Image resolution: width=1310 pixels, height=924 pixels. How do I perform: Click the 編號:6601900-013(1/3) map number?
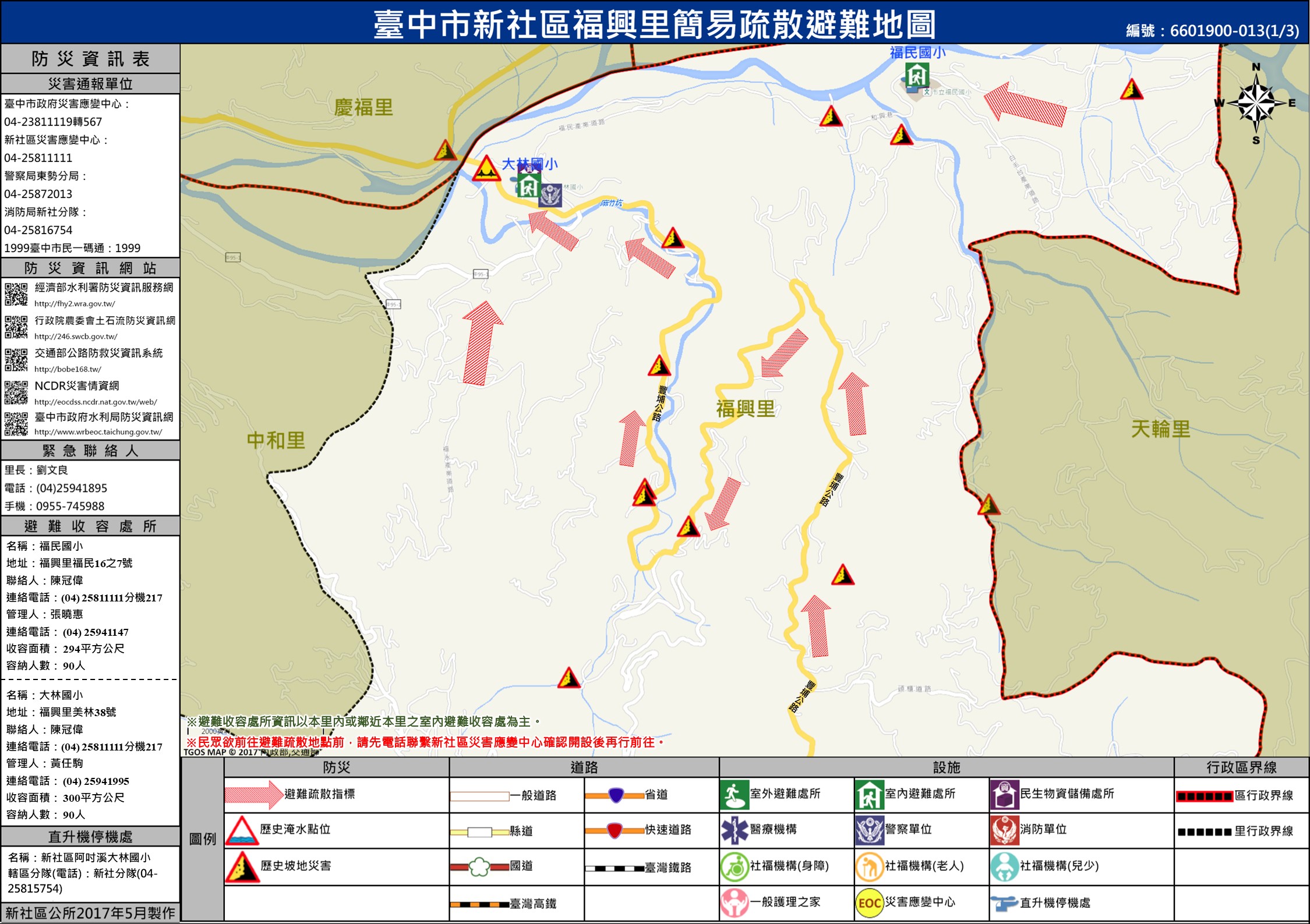coord(1212,30)
